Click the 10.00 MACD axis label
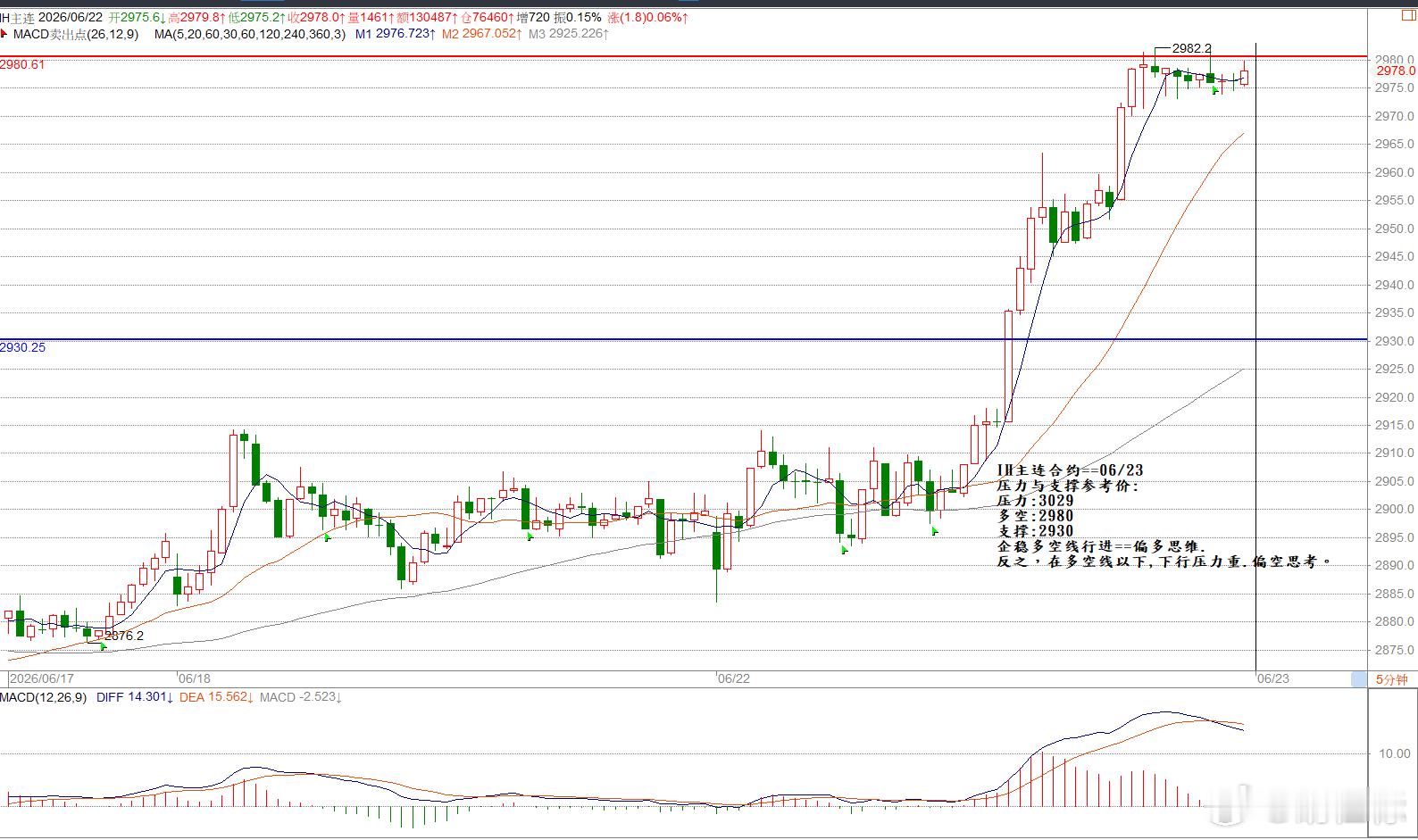The height and width of the screenshot is (840, 1418). click(x=1394, y=753)
